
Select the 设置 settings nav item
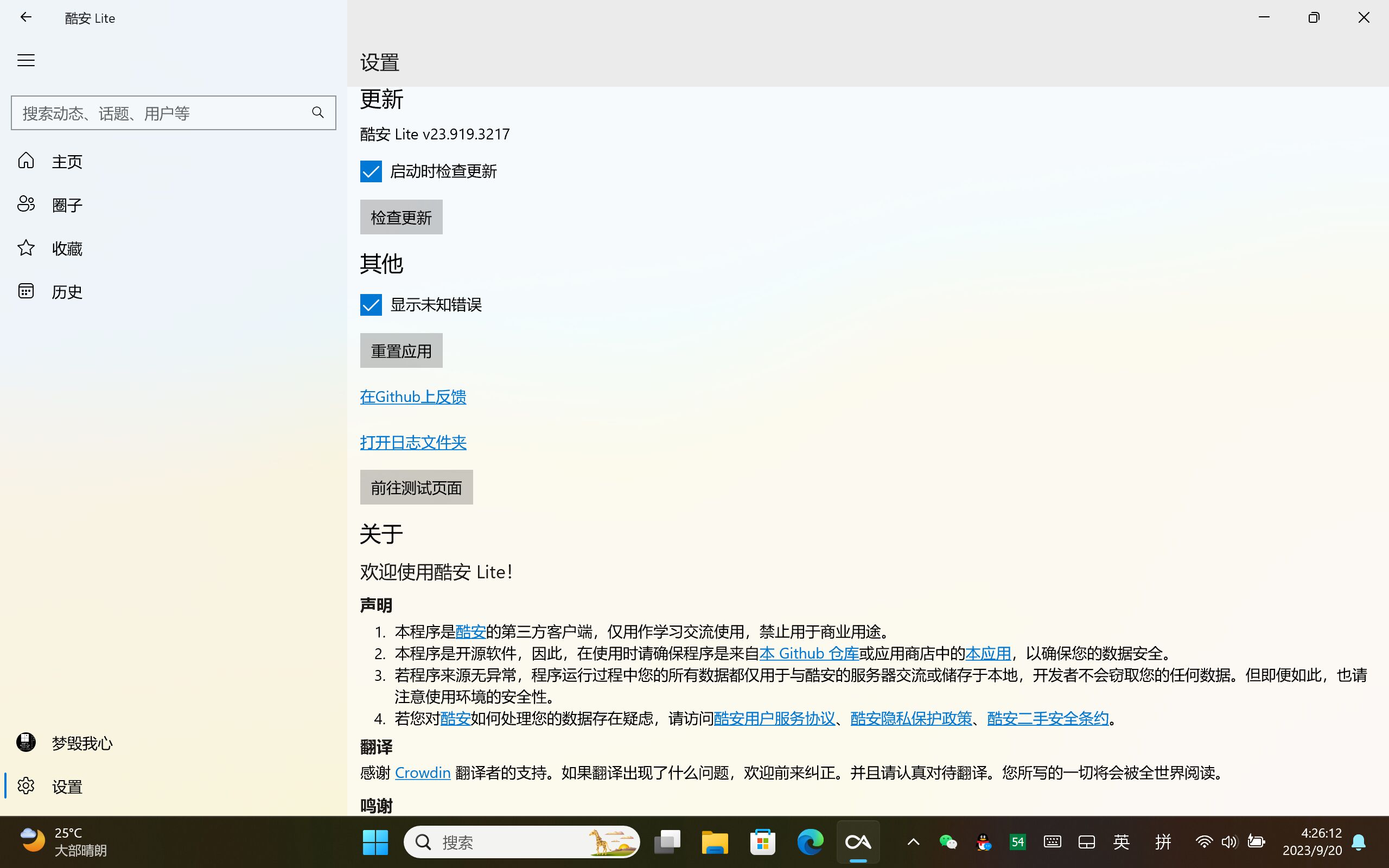tap(173, 786)
